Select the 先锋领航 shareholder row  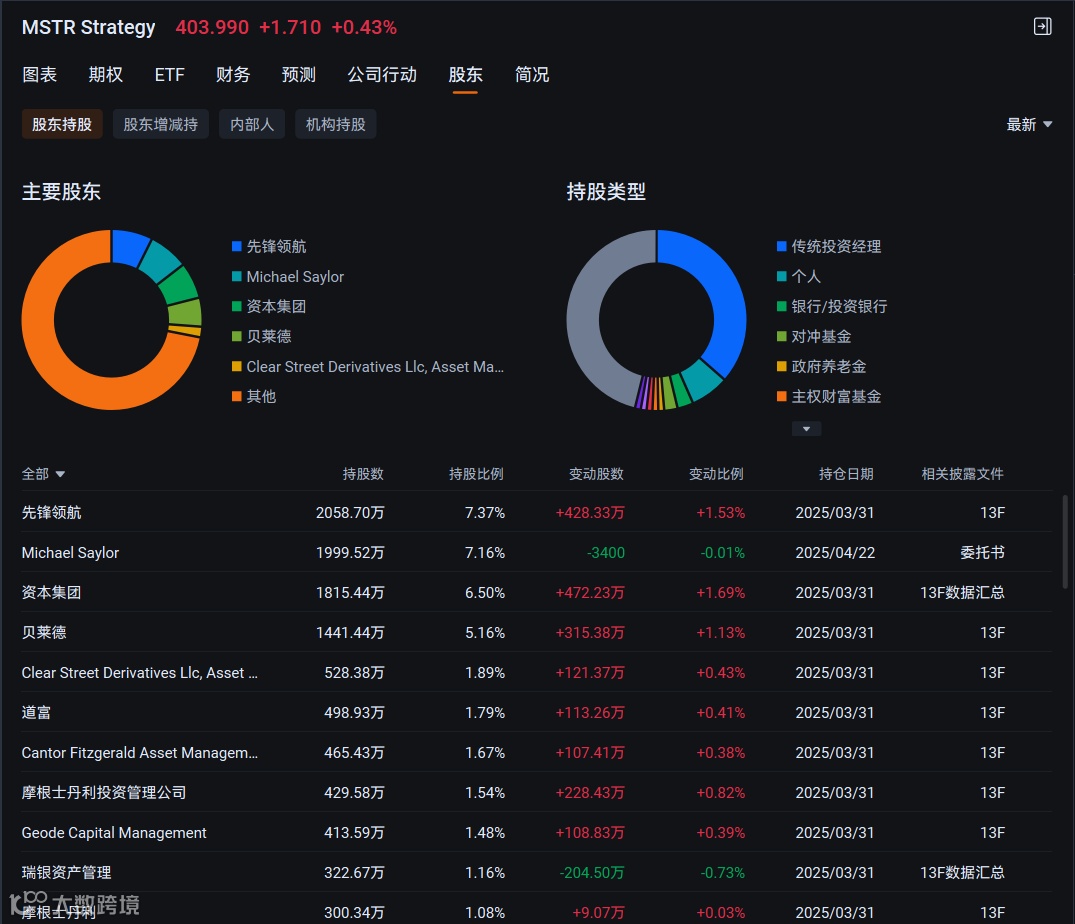click(x=536, y=513)
